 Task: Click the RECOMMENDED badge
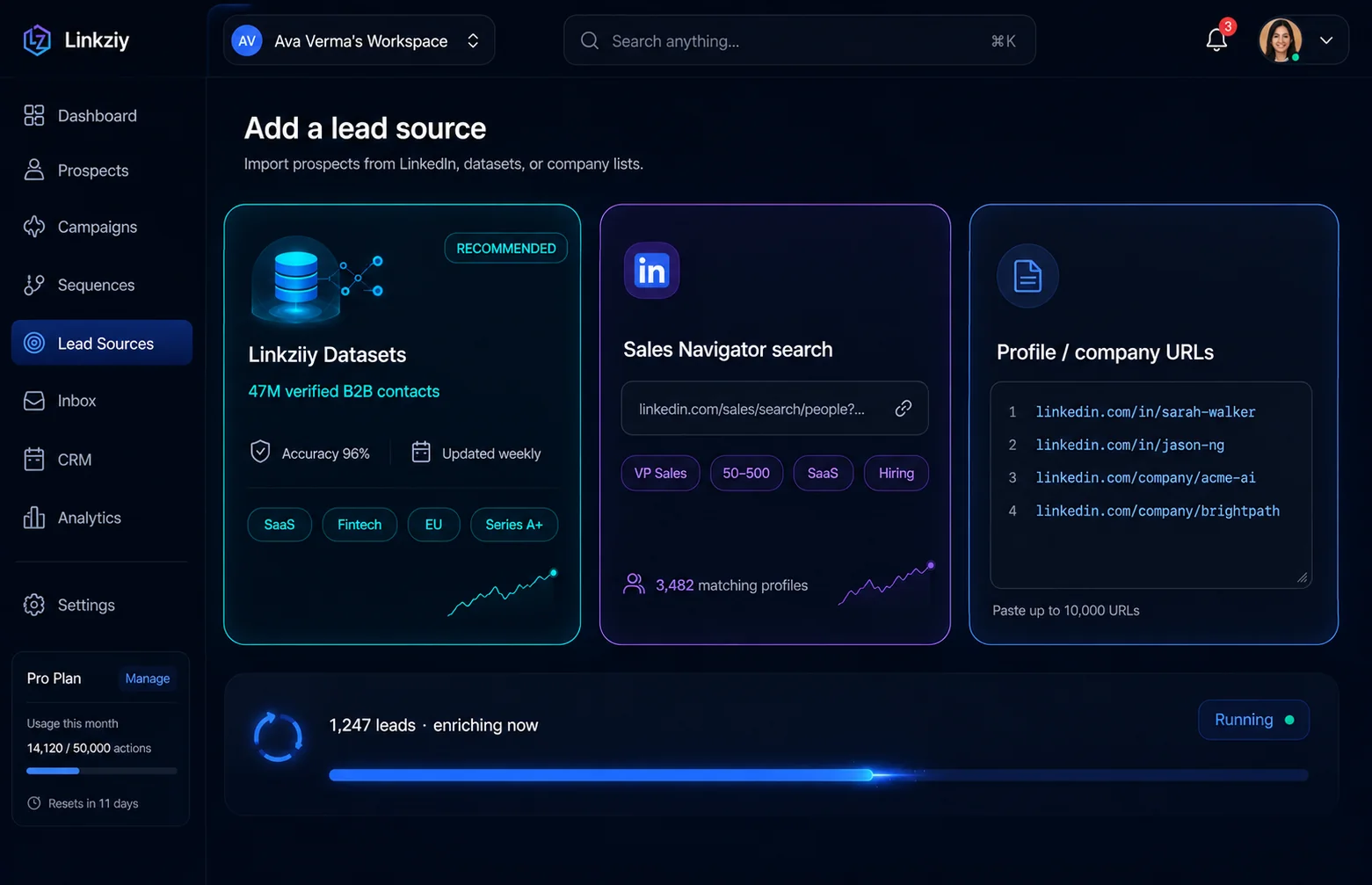[506, 249]
